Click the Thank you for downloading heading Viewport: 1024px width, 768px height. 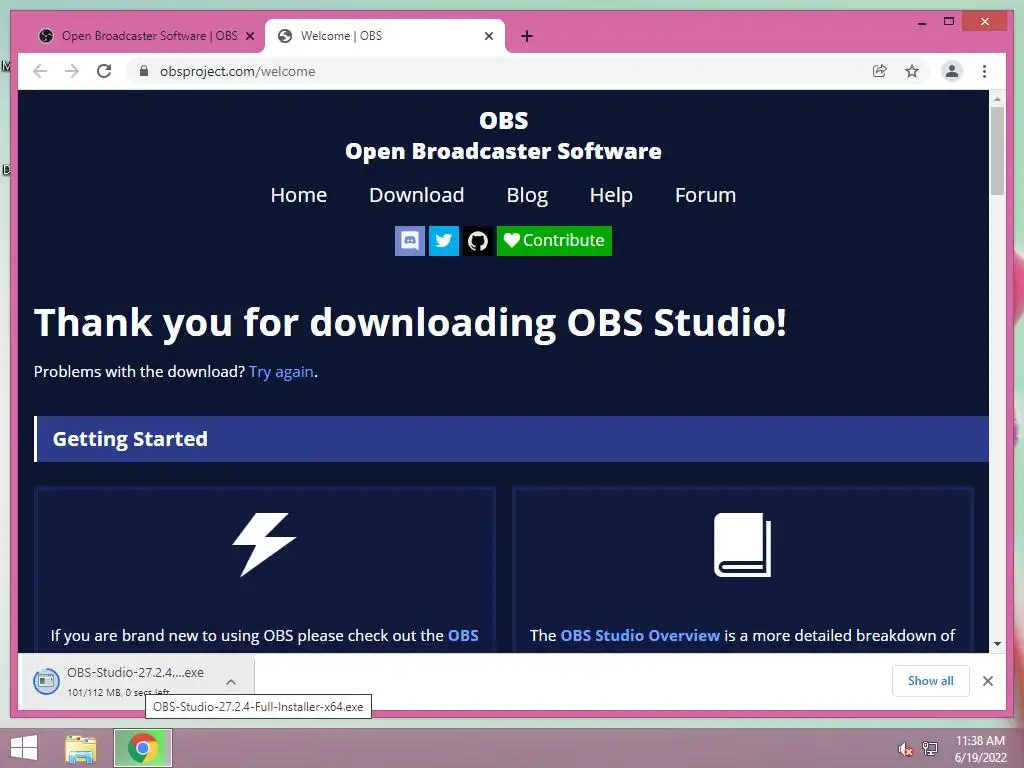pyautogui.click(x=410, y=323)
